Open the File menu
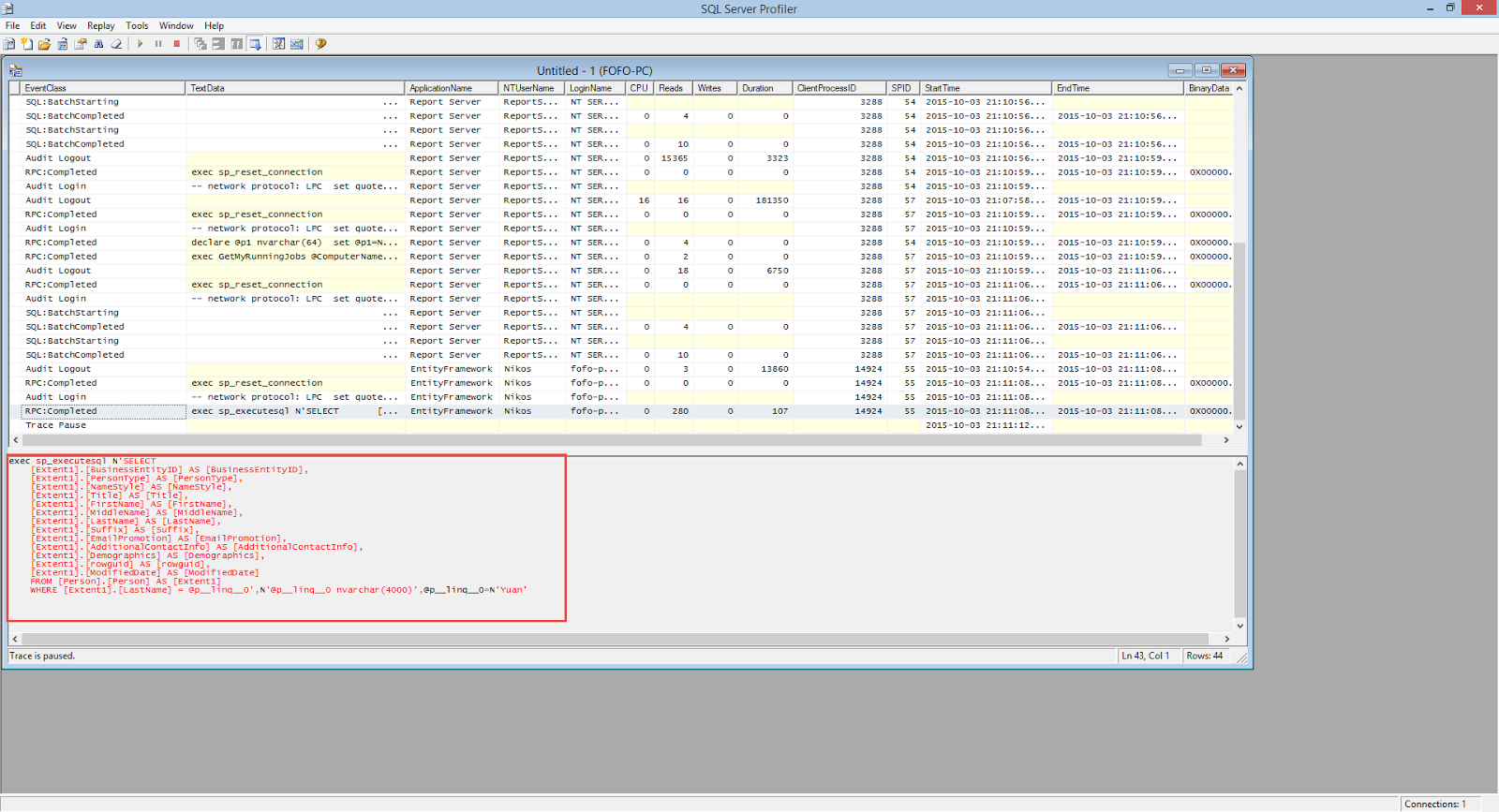 tap(12, 26)
